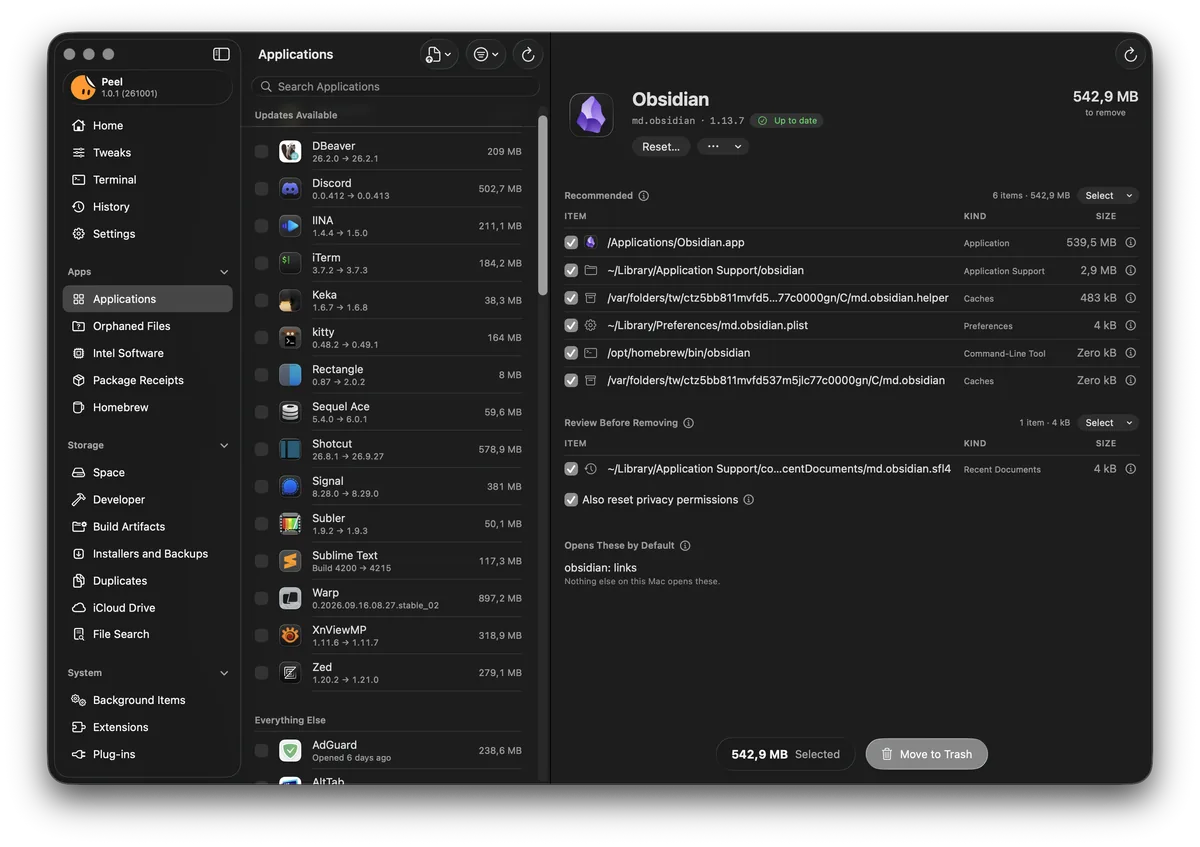Uncheck the md.obsidian.sfl4 recent documents item
Screen dimensions: 1200x847
coord(571,469)
